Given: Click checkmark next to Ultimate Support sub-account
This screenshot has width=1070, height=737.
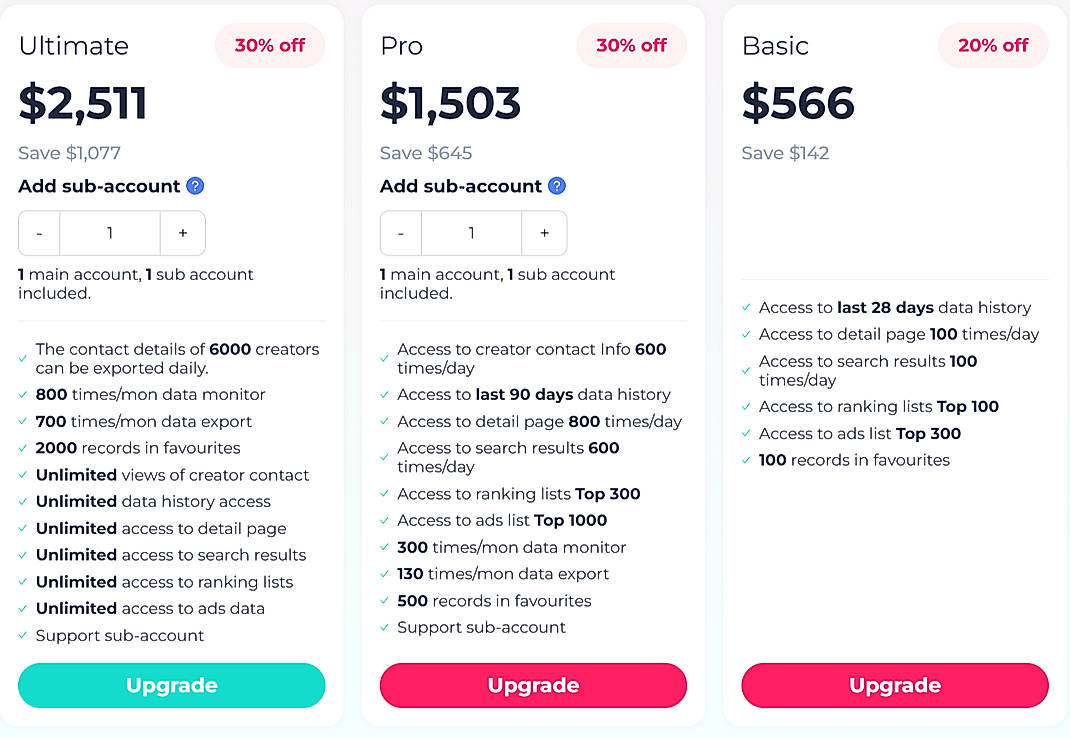Looking at the screenshot, I should pos(23,636).
